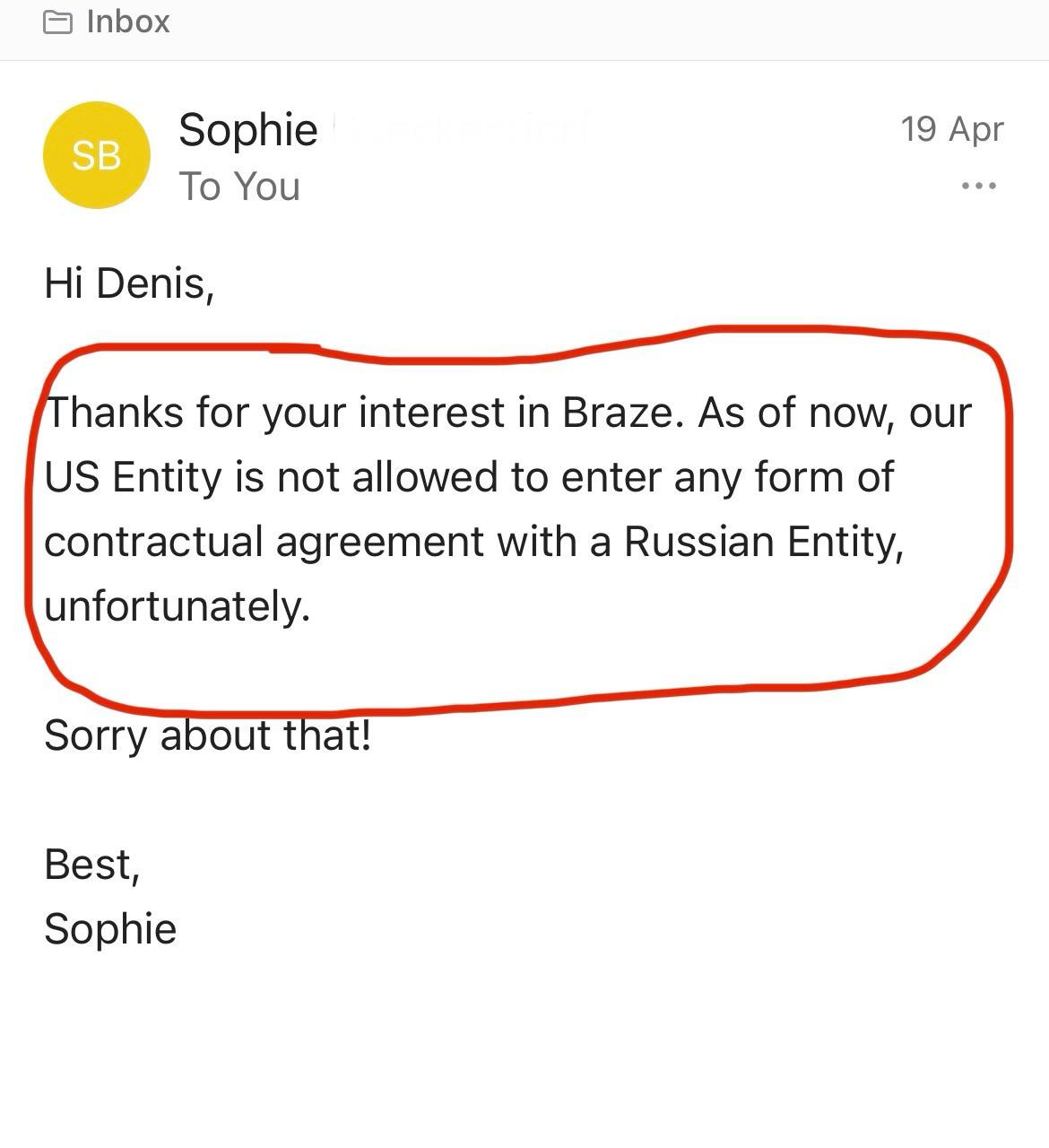Tap the Sophie signature at the bottom
The width and height of the screenshot is (1049, 1148).
pos(110,929)
